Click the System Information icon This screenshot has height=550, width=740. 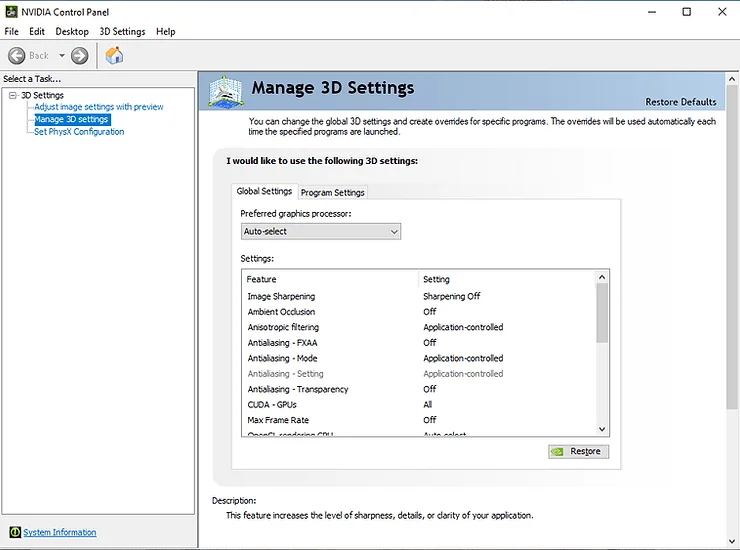tap(15, 532)
